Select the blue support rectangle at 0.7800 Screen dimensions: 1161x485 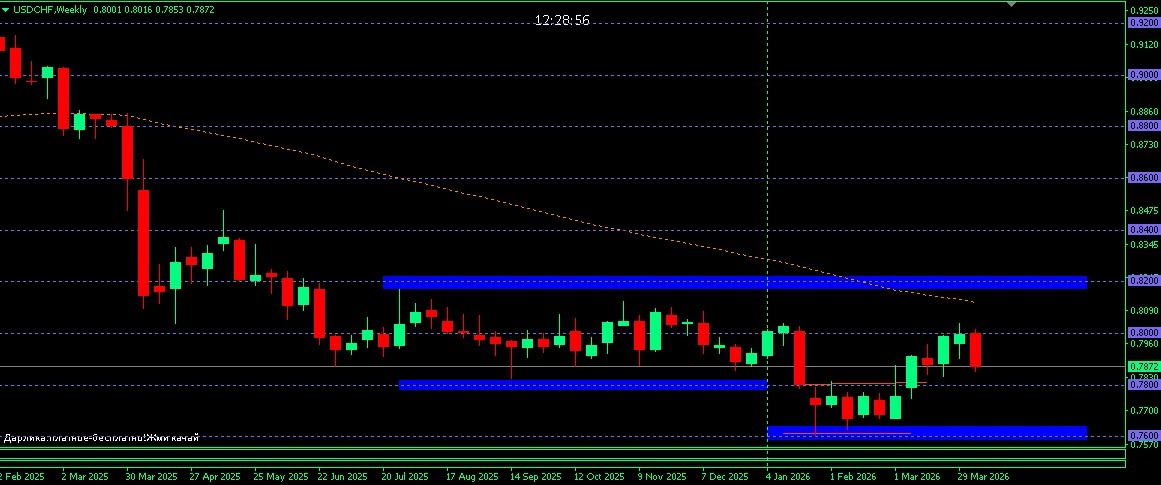point(582,385)
